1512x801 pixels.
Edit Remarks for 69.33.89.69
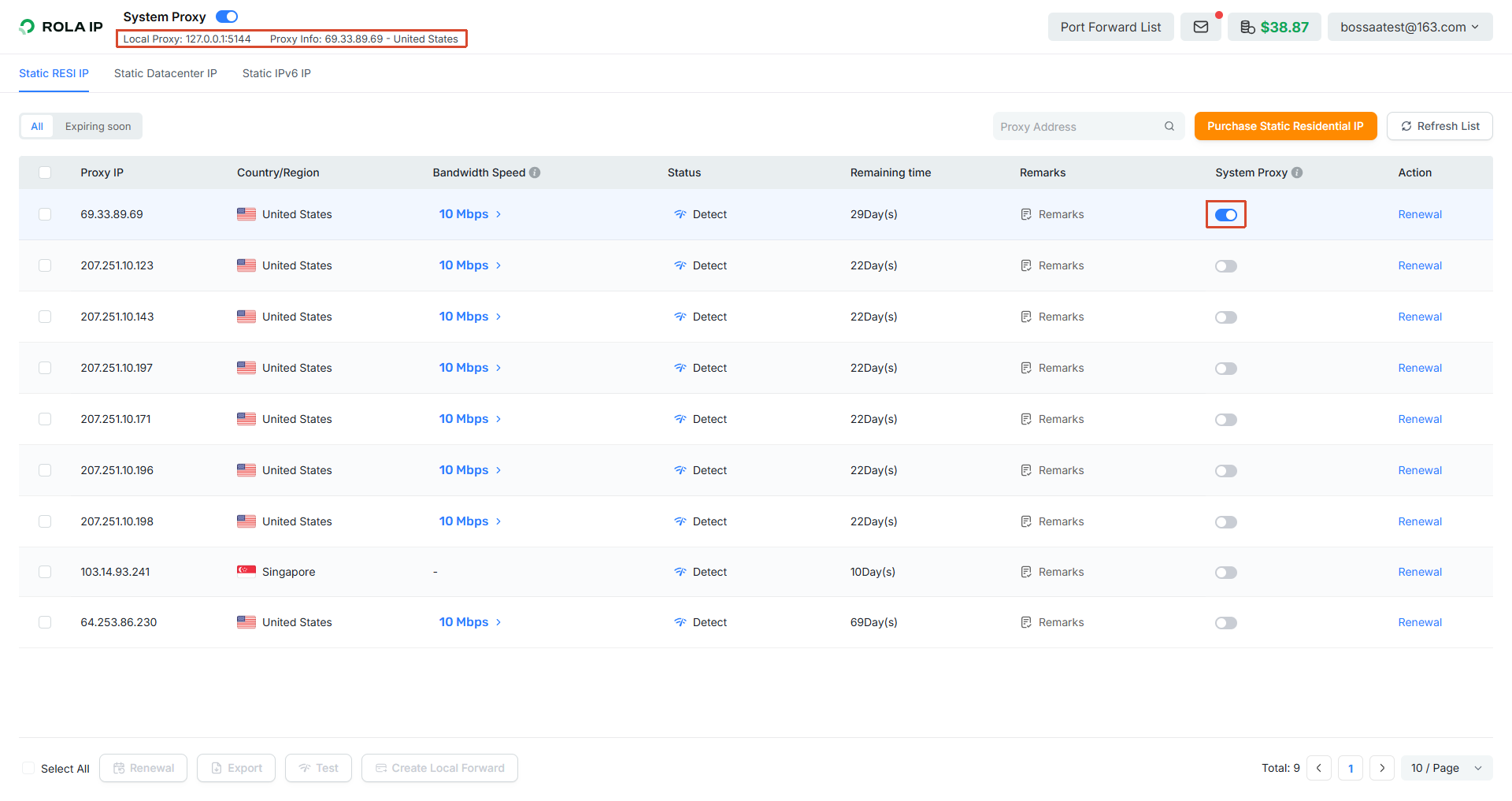click(x=1052, y=214)
